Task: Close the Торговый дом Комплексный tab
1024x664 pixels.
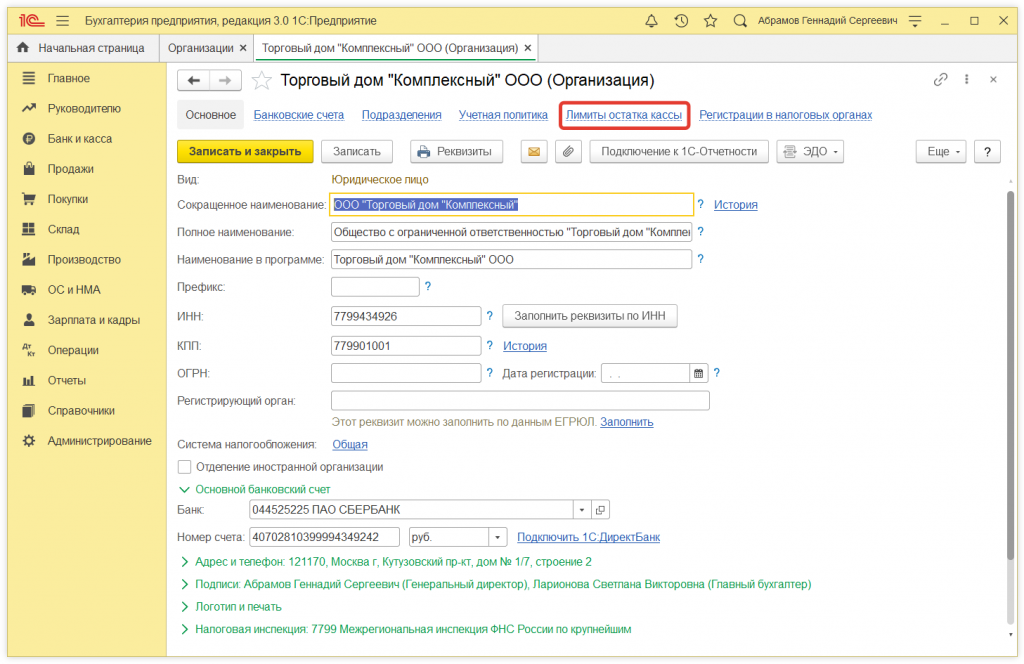Action: point(528,48)
